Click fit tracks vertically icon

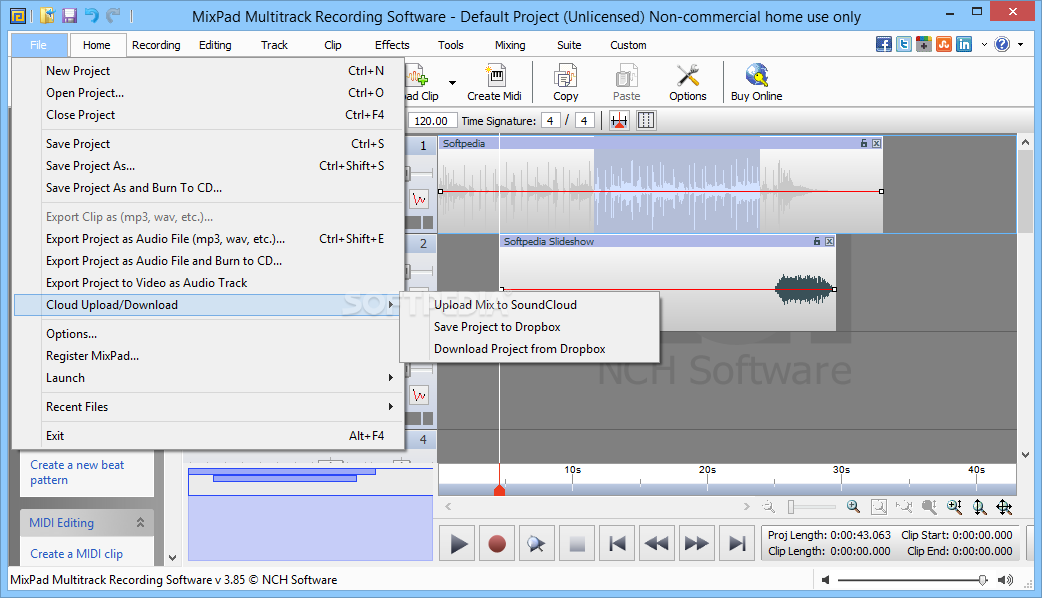pyautogui.click(x=980, y=507)
